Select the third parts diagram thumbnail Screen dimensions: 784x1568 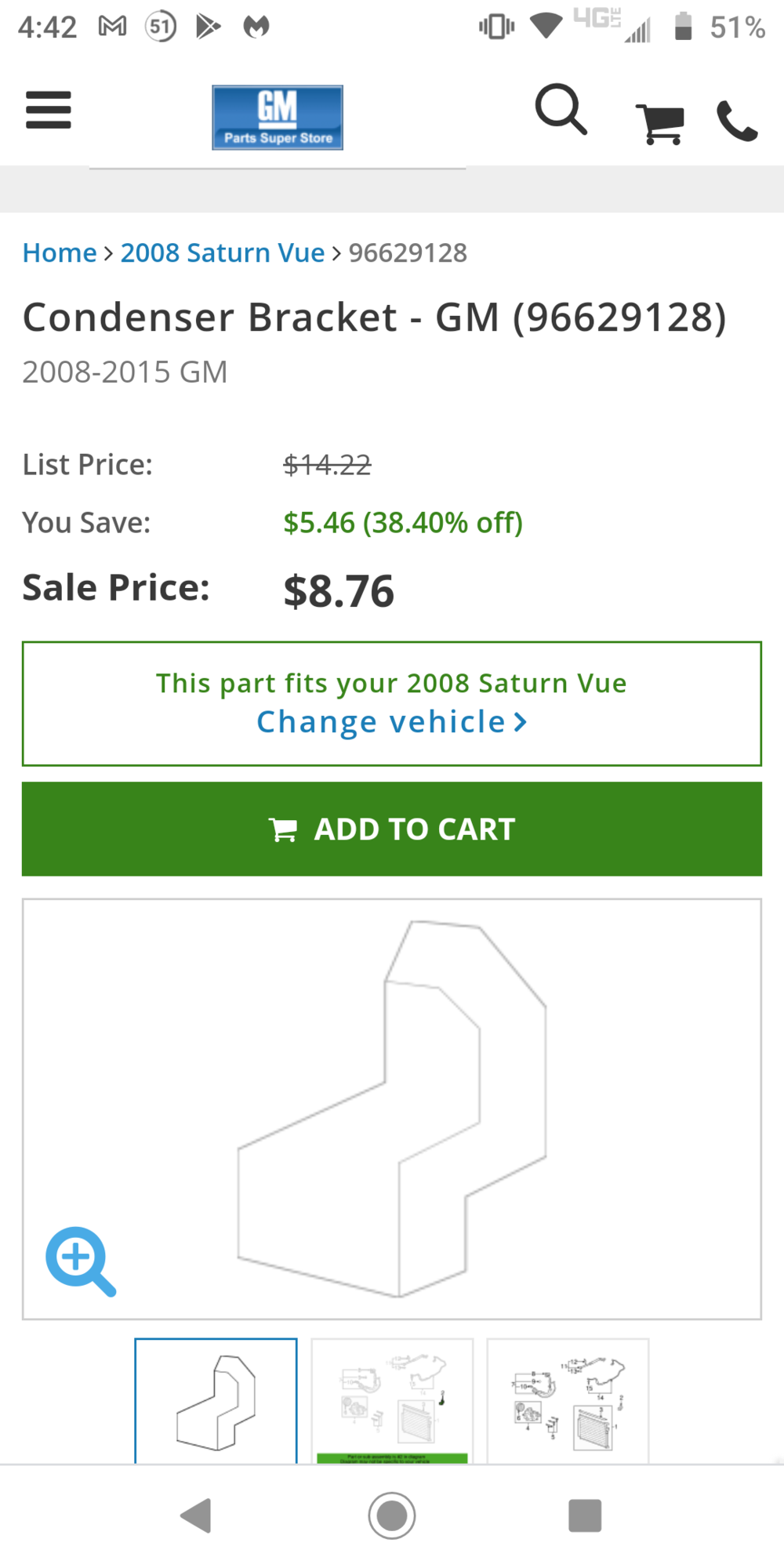click(568, 1401)
